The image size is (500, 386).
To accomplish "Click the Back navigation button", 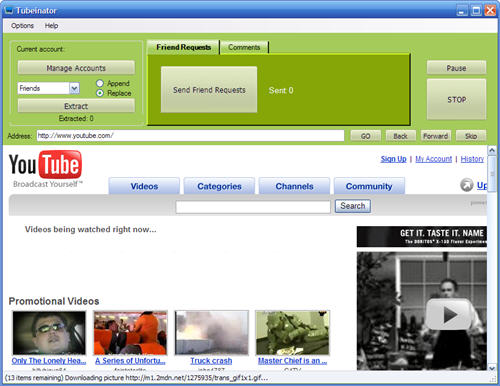I will point(400,136).
